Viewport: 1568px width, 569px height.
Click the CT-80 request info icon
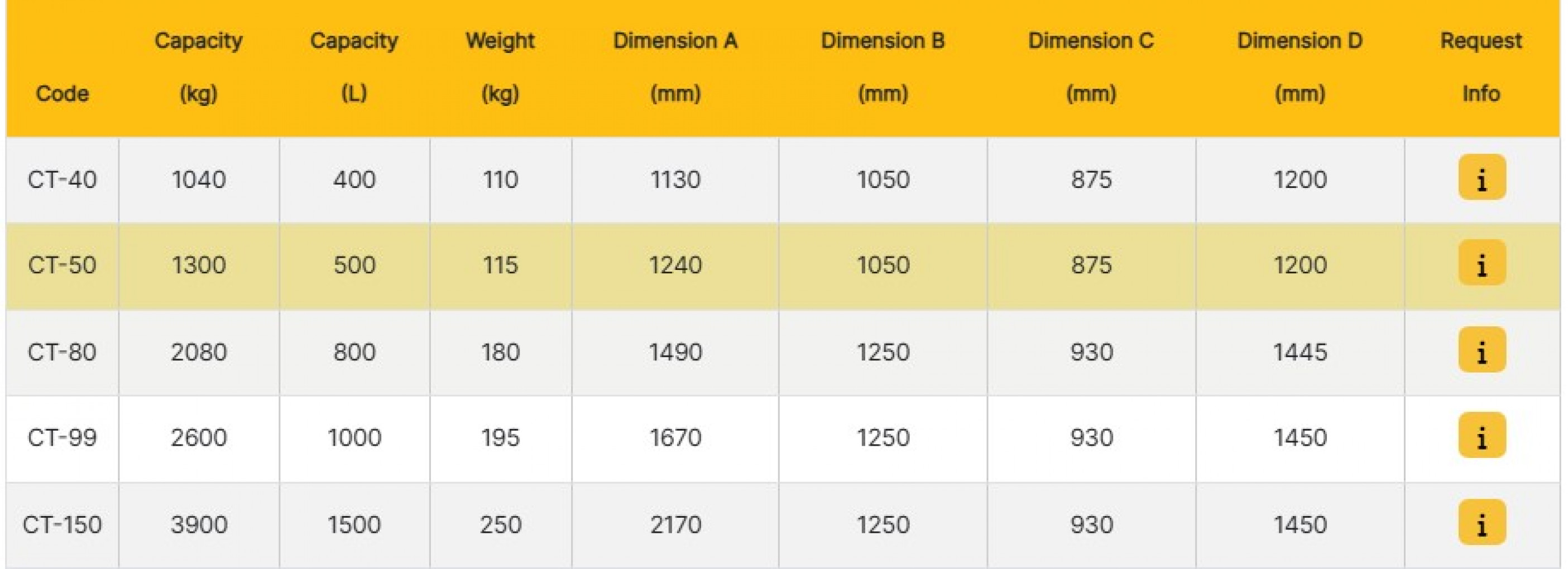(1481, 350)
